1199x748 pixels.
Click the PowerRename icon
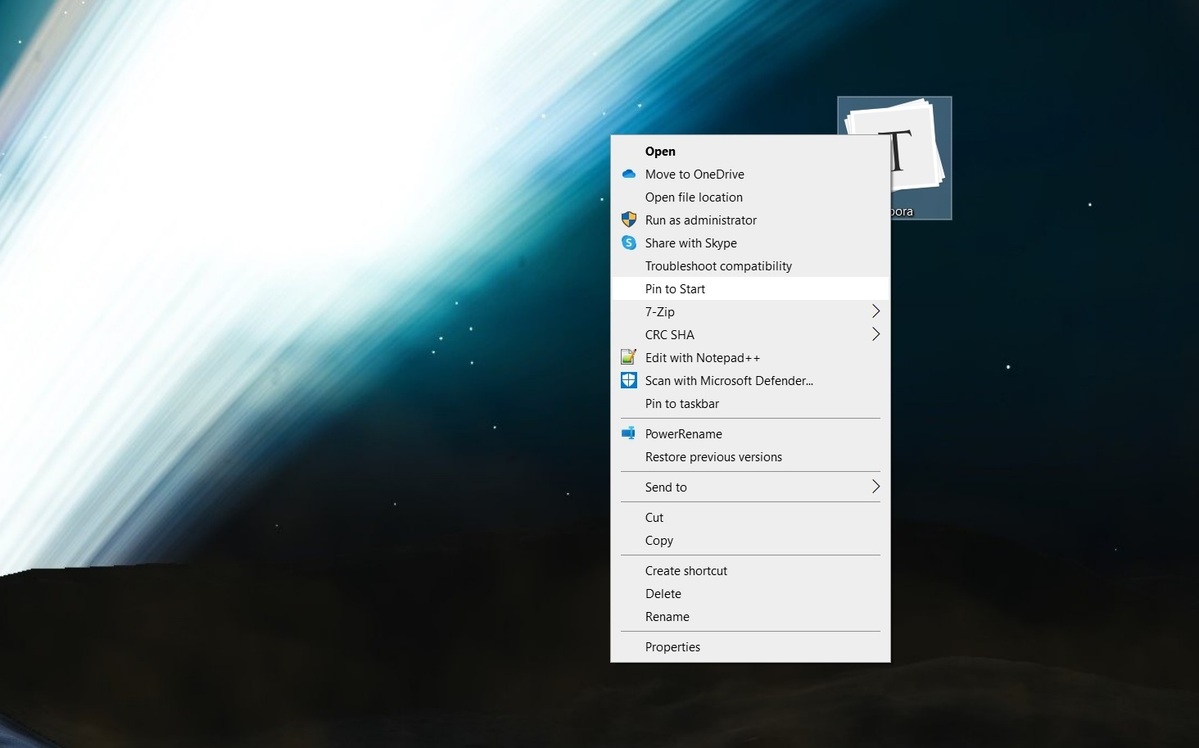(629, 434)
